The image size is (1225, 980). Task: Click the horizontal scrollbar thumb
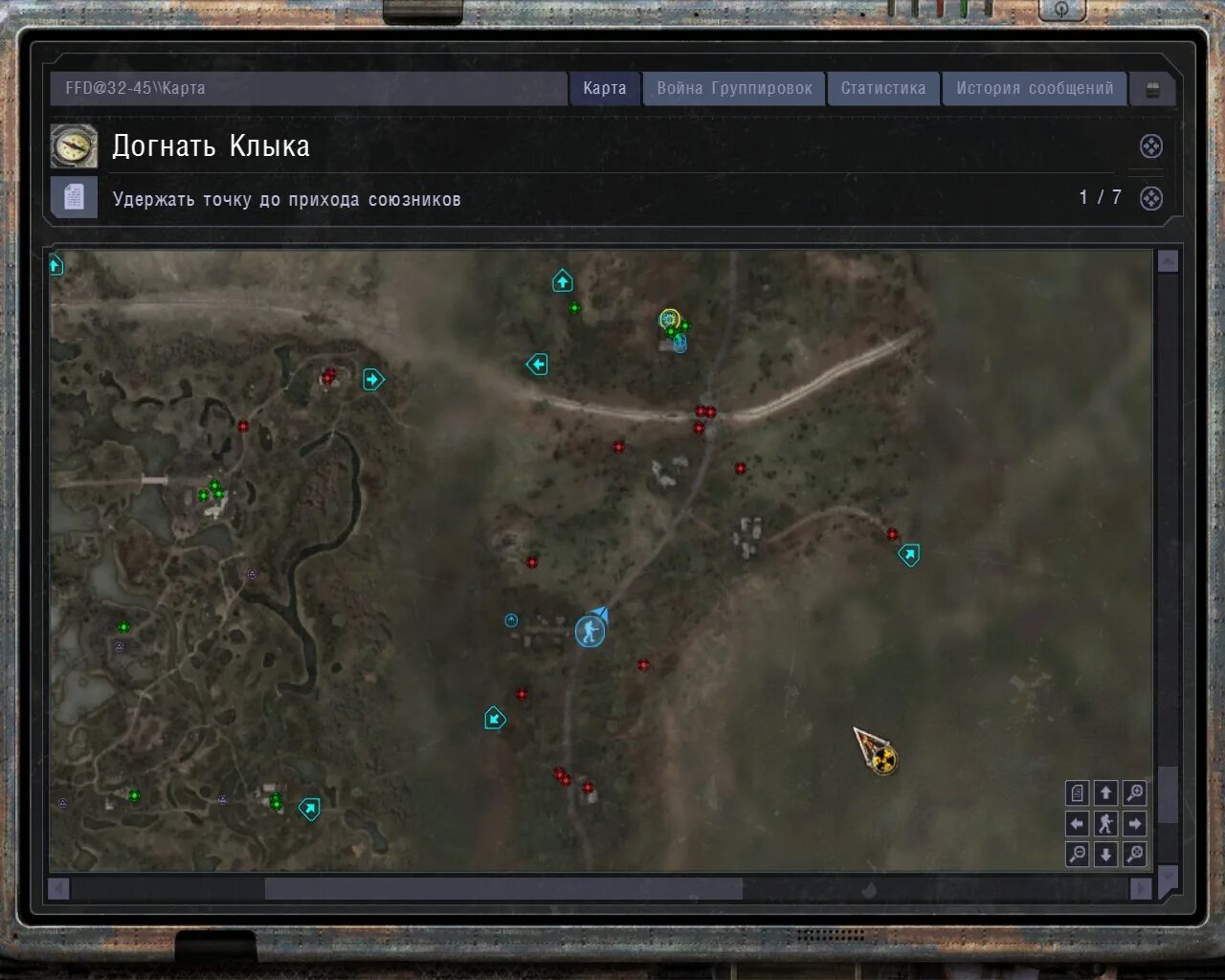(503, 889)
